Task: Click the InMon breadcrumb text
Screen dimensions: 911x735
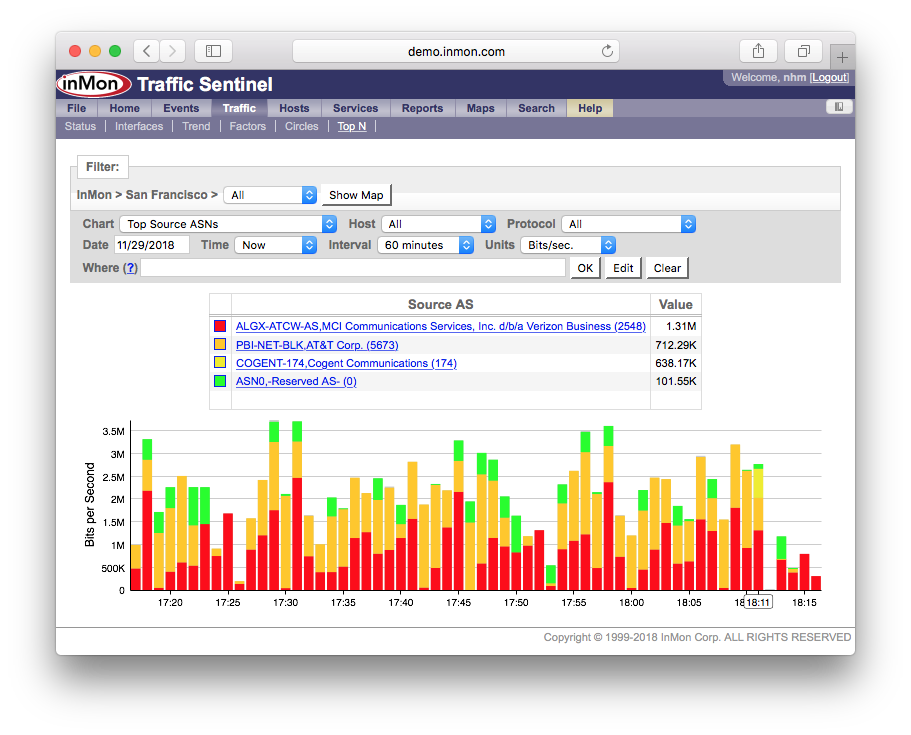Action: (x=94, y=195)
